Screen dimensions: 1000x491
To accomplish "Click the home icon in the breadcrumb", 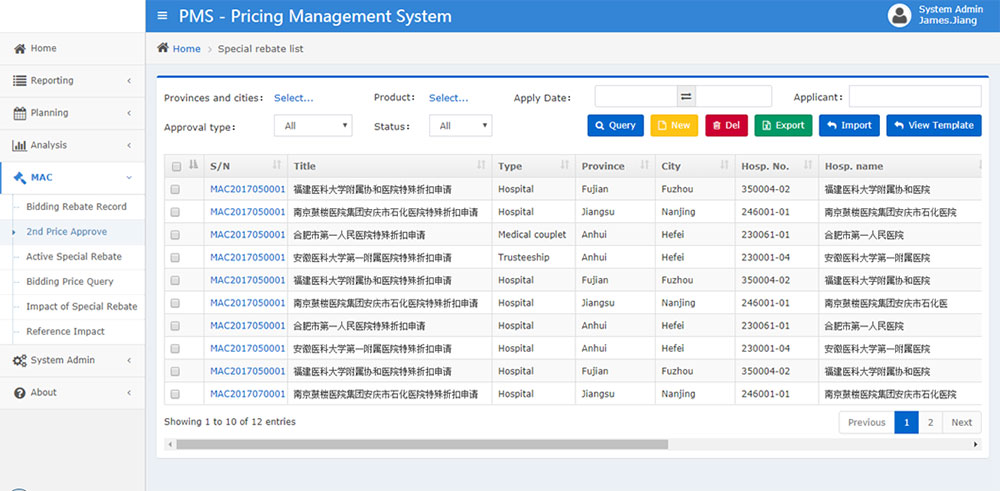I will click(163, 48).
